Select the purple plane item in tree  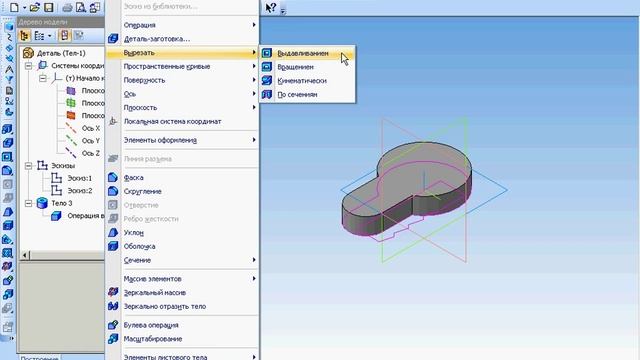click(x=85, y=91)
